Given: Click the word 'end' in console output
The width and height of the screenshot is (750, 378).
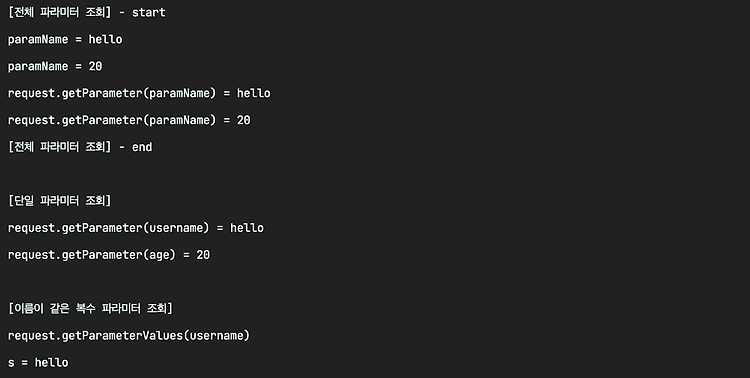Looking at the screenshot, I should pyautogui.click(x=142, y=147).
